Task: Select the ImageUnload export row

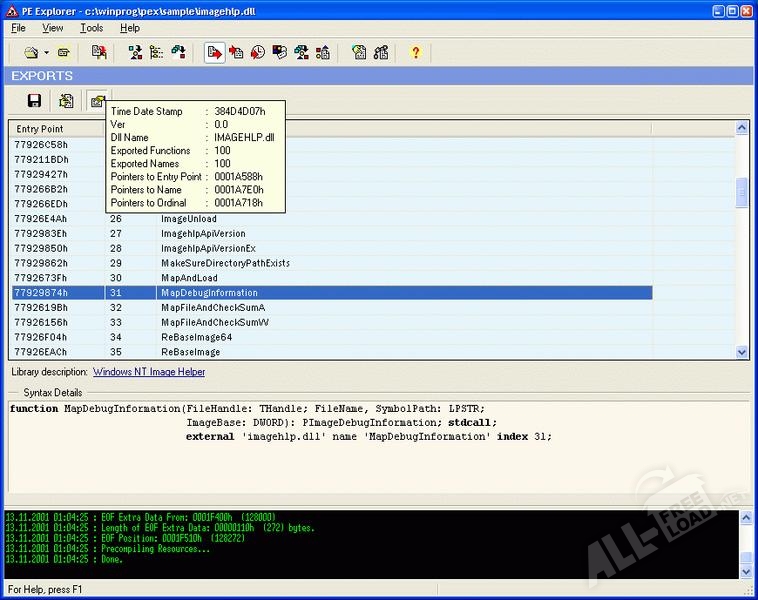Action: pos(188,218)
